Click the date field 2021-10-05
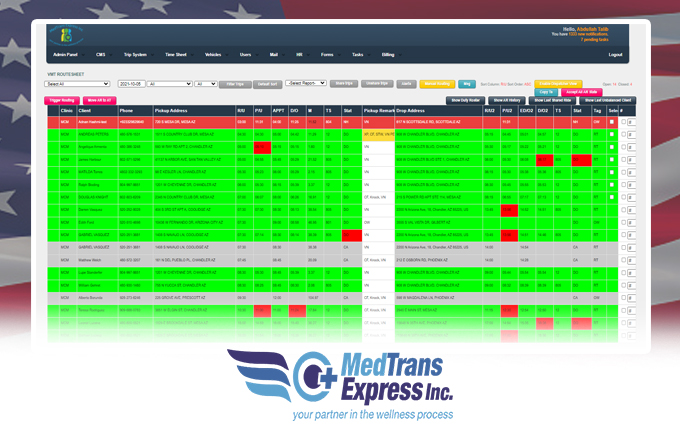This screenshot has width=680, height=447. 131,84
